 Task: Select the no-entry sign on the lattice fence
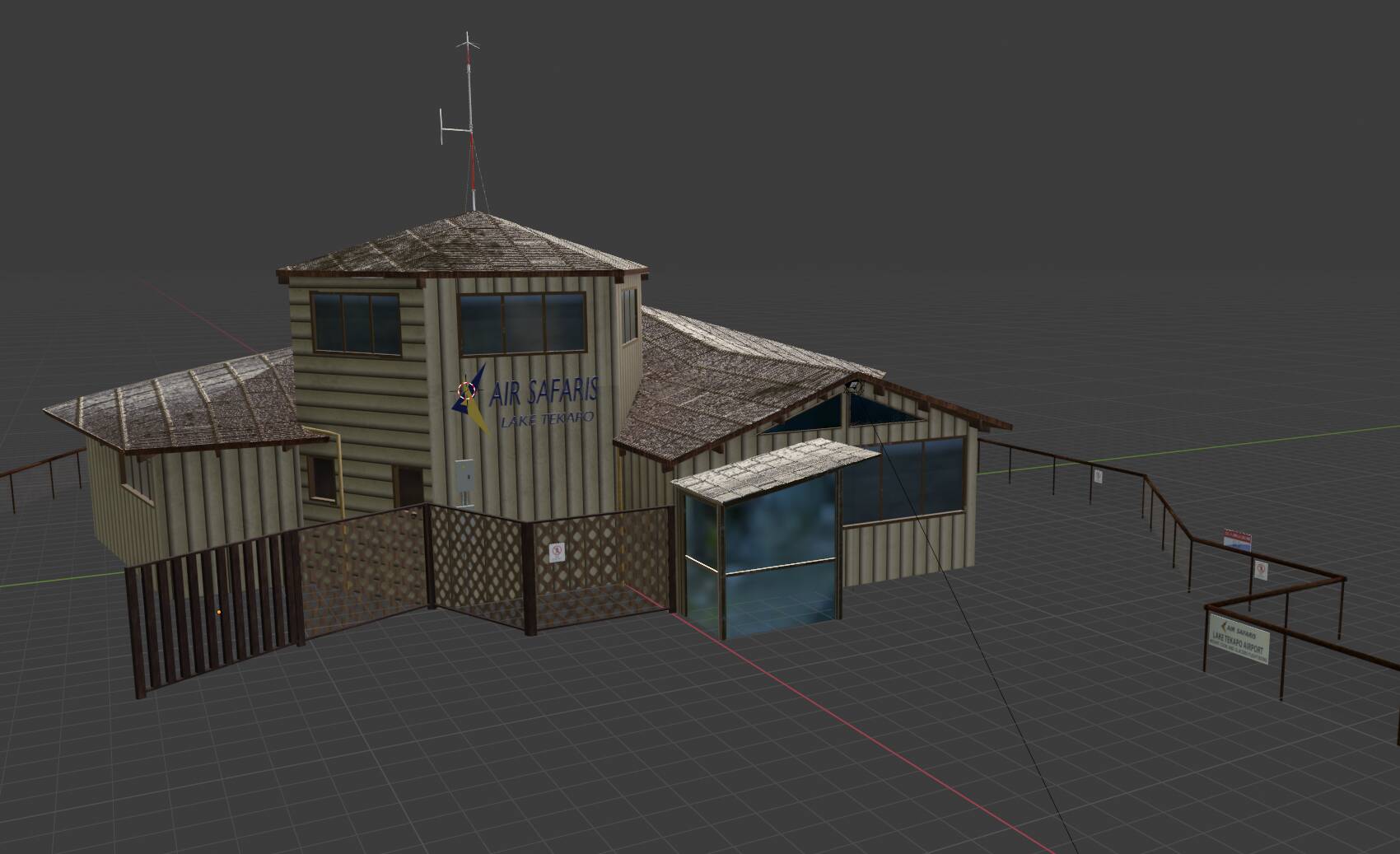point(558,552)
